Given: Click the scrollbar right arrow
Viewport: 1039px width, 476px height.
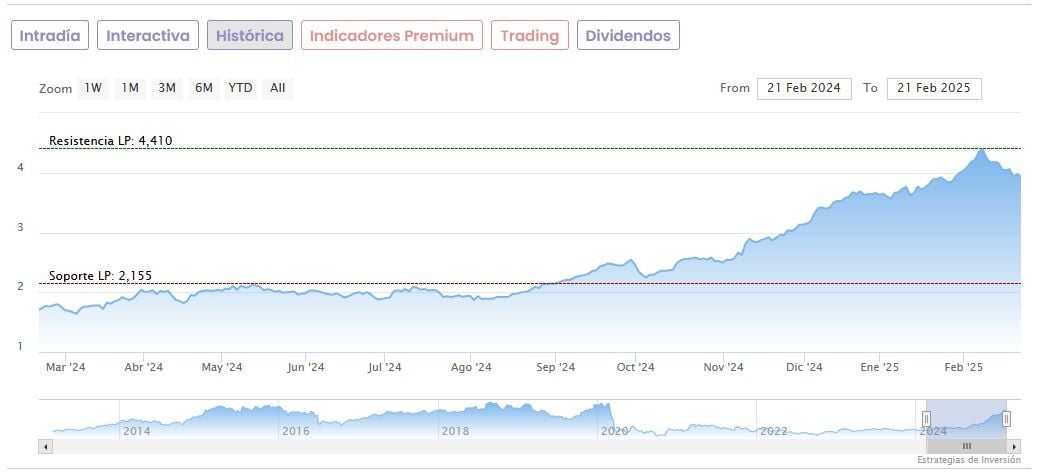Looking at the screenshot, I should click(x=1014, y=446).
